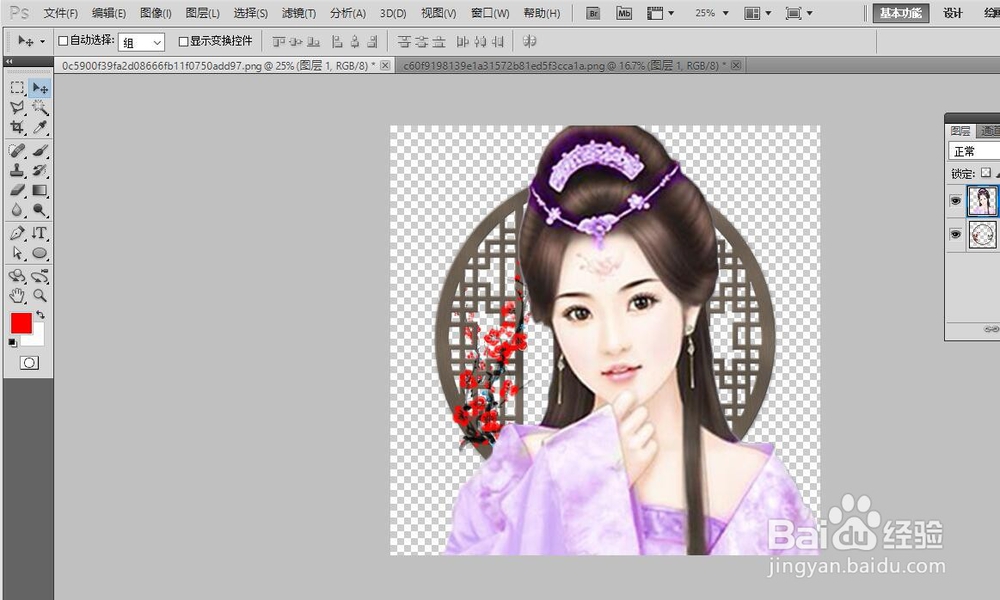1000x600 pixels.
Task: Select the Move tool in toolbox
Action: coord(40,87)
